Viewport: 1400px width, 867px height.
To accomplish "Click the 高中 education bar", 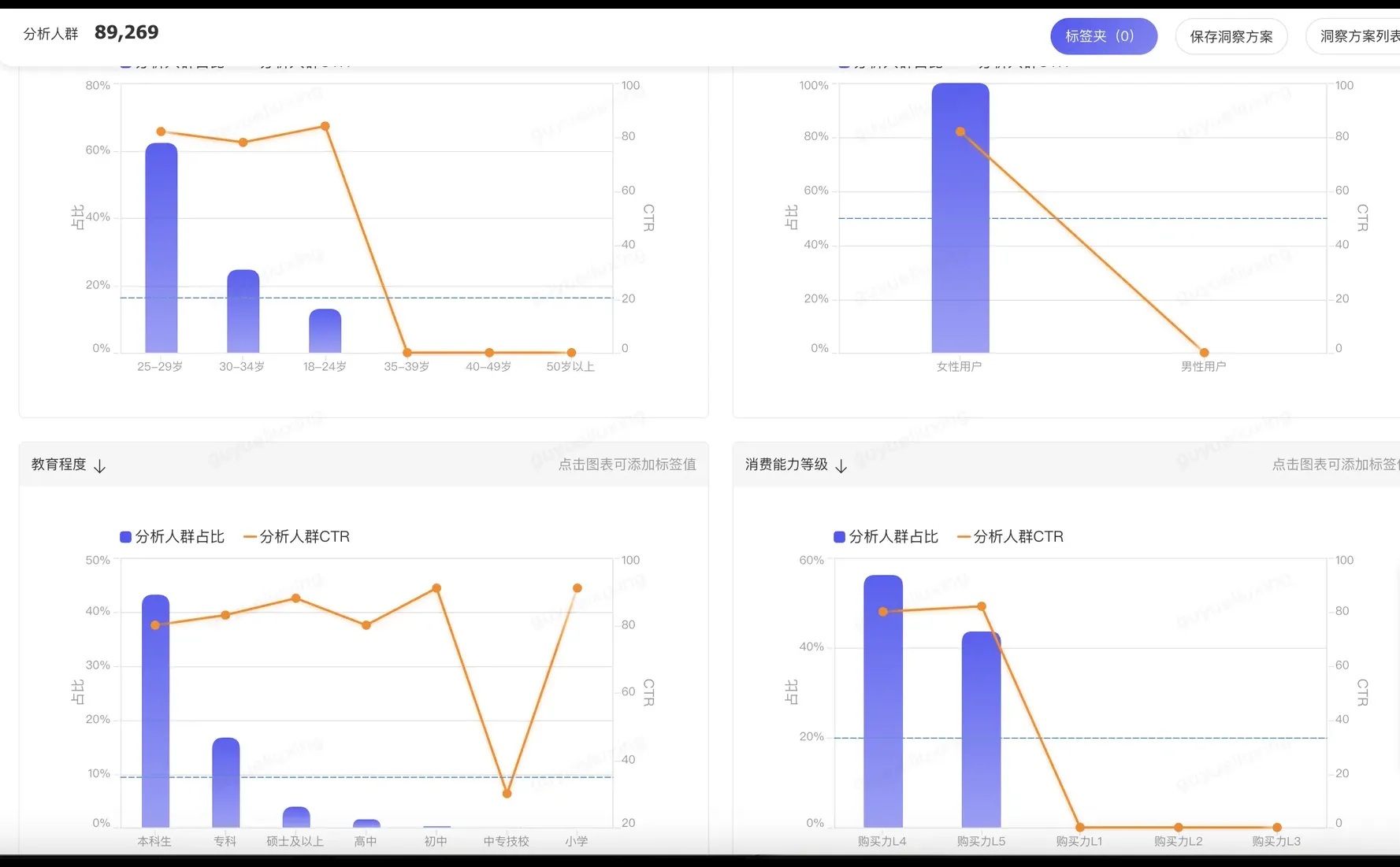I will point(366,824).
